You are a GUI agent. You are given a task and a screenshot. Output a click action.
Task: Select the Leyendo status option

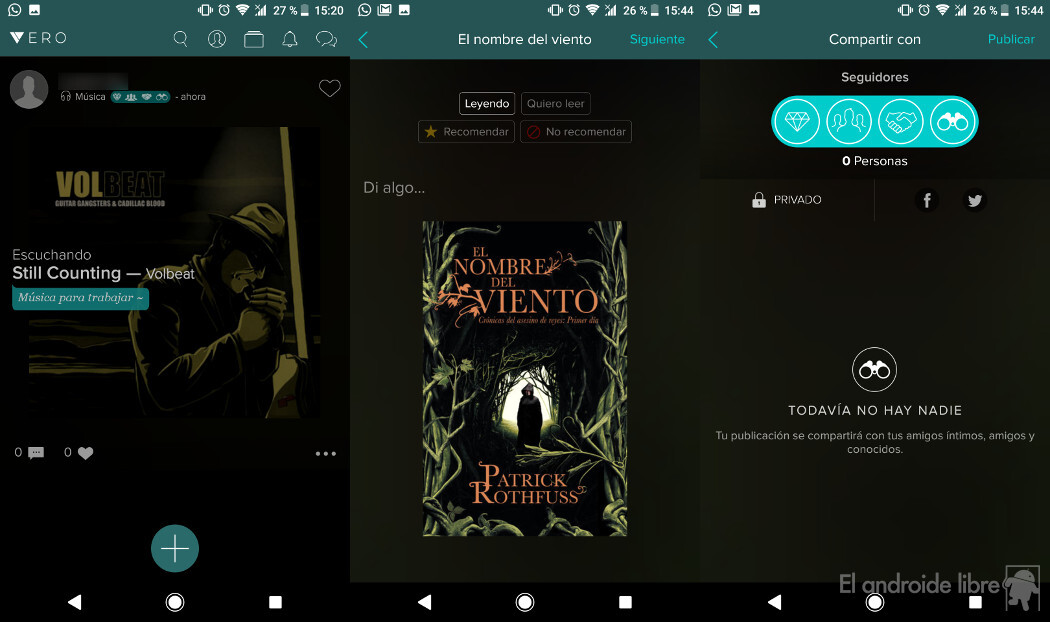coord(487,104)
